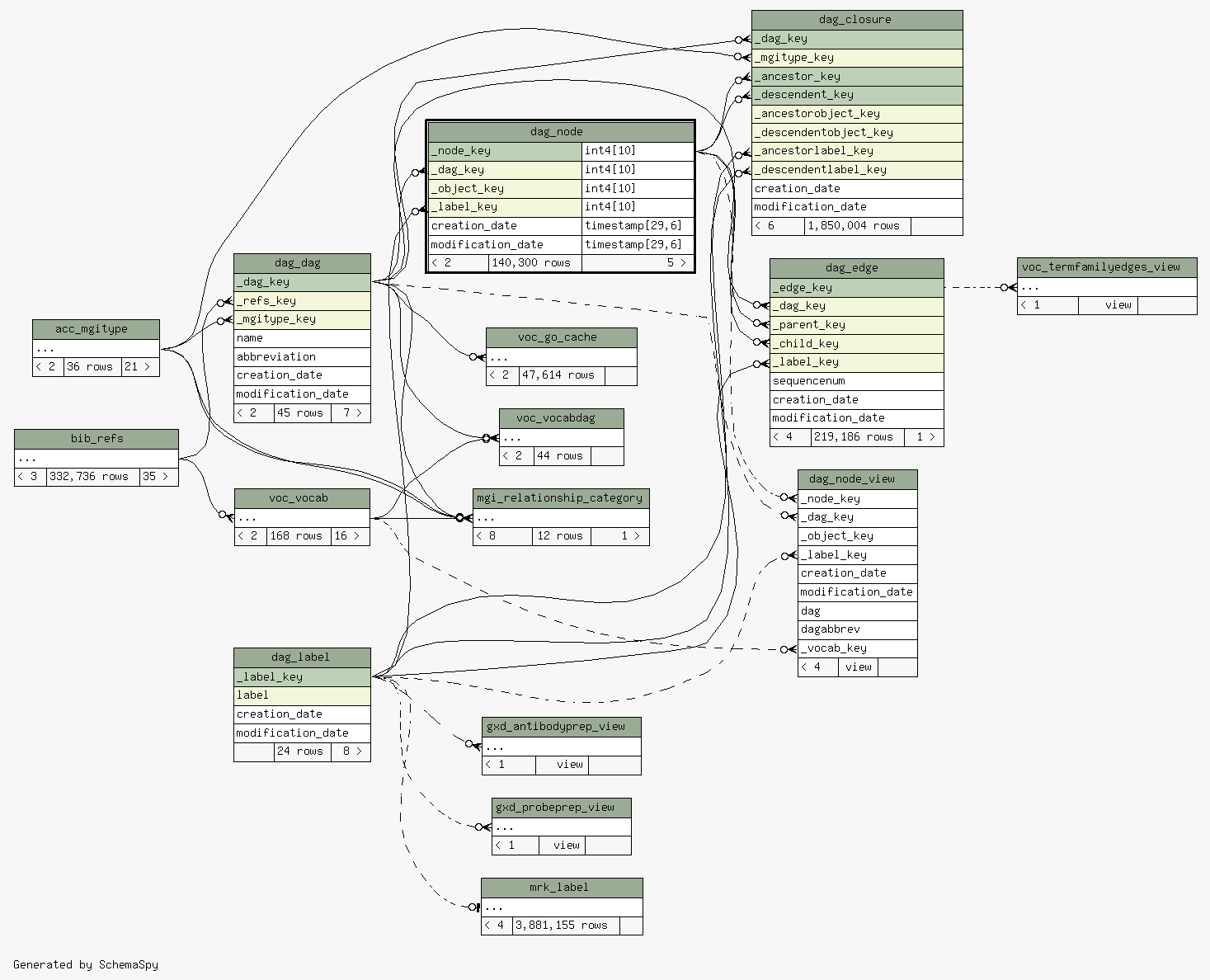The width and height of the screenshot is (1210, 980).
Task: Select _node_key column in dag_node
Action: click(x=505, y=151)
